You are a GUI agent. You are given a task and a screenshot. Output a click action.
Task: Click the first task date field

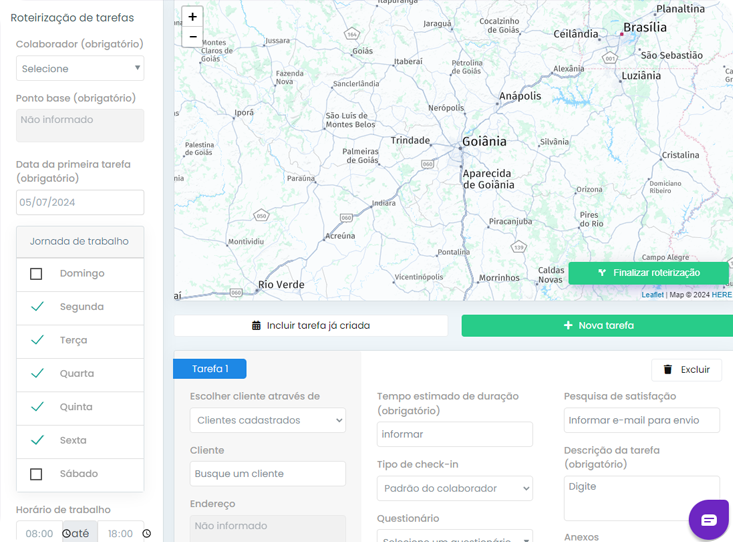click(x=80, y=202)
